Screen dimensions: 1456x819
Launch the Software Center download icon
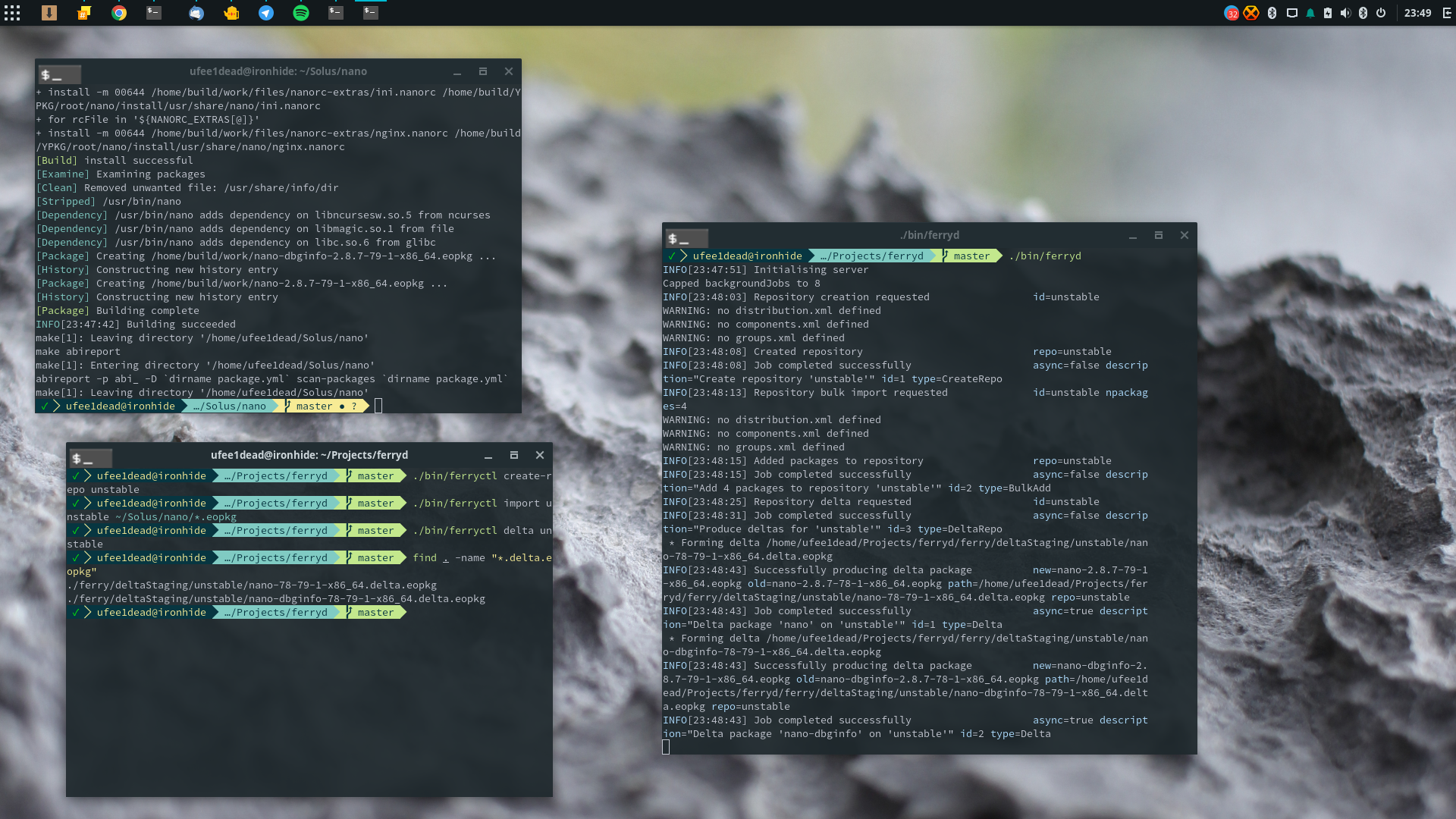coord(49,13)
